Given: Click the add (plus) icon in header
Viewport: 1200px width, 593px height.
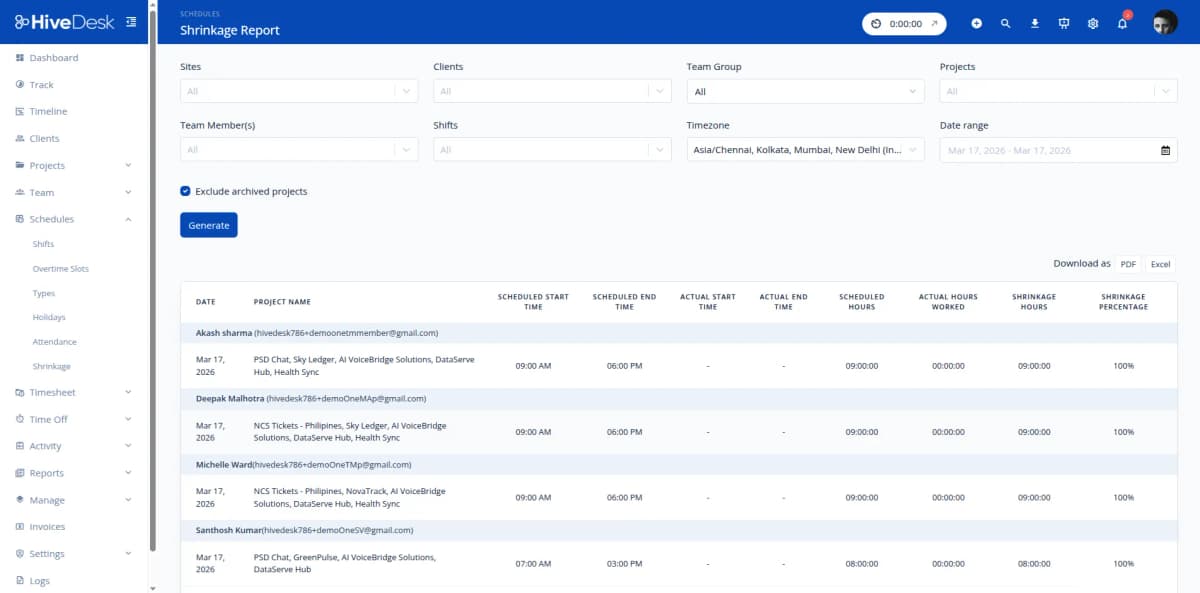Looking at the screenshot, I should click(x=977, y=23).
